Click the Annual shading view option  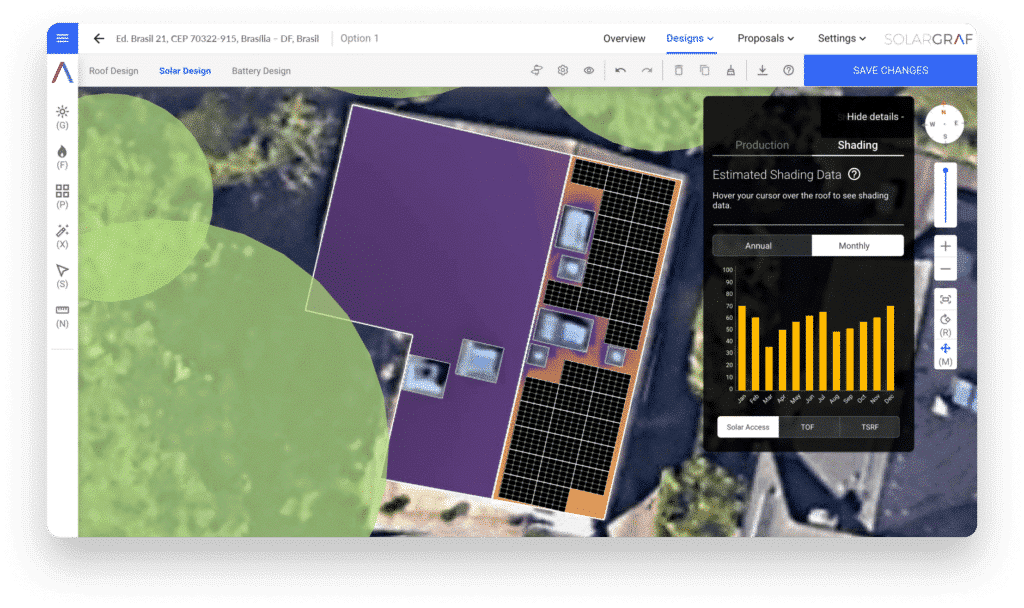761,245
